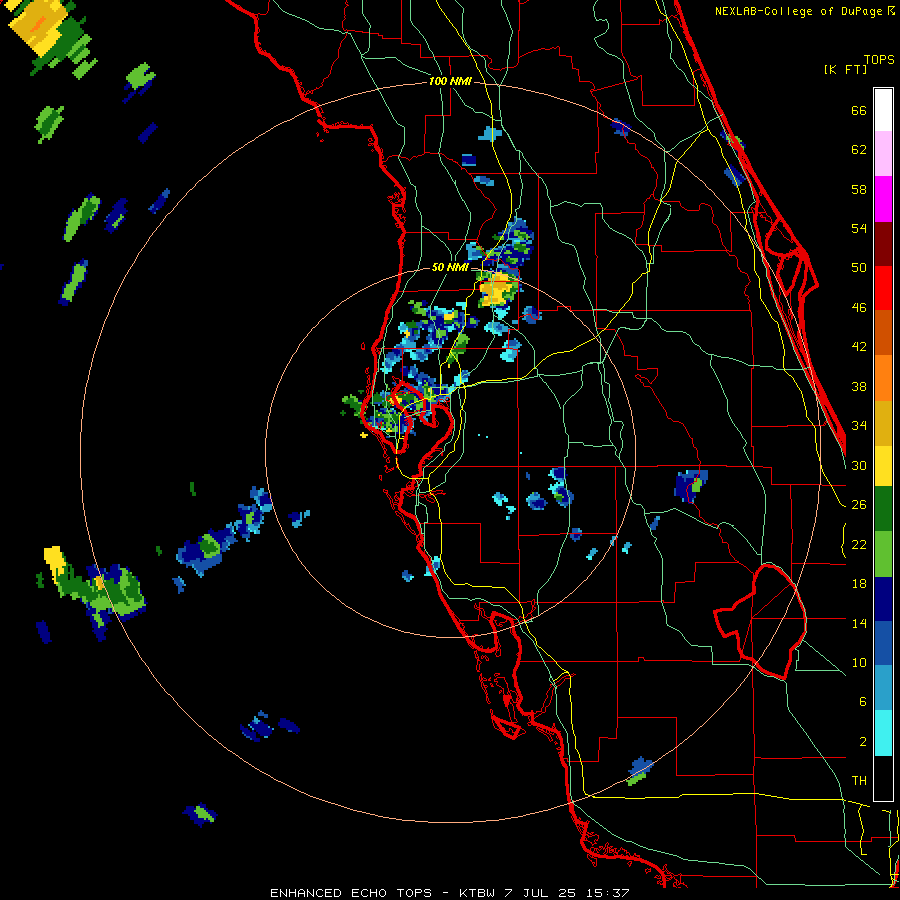This screenshot has width=900, height=900.
Task: Click legend value 38
Action: point(859,386)
